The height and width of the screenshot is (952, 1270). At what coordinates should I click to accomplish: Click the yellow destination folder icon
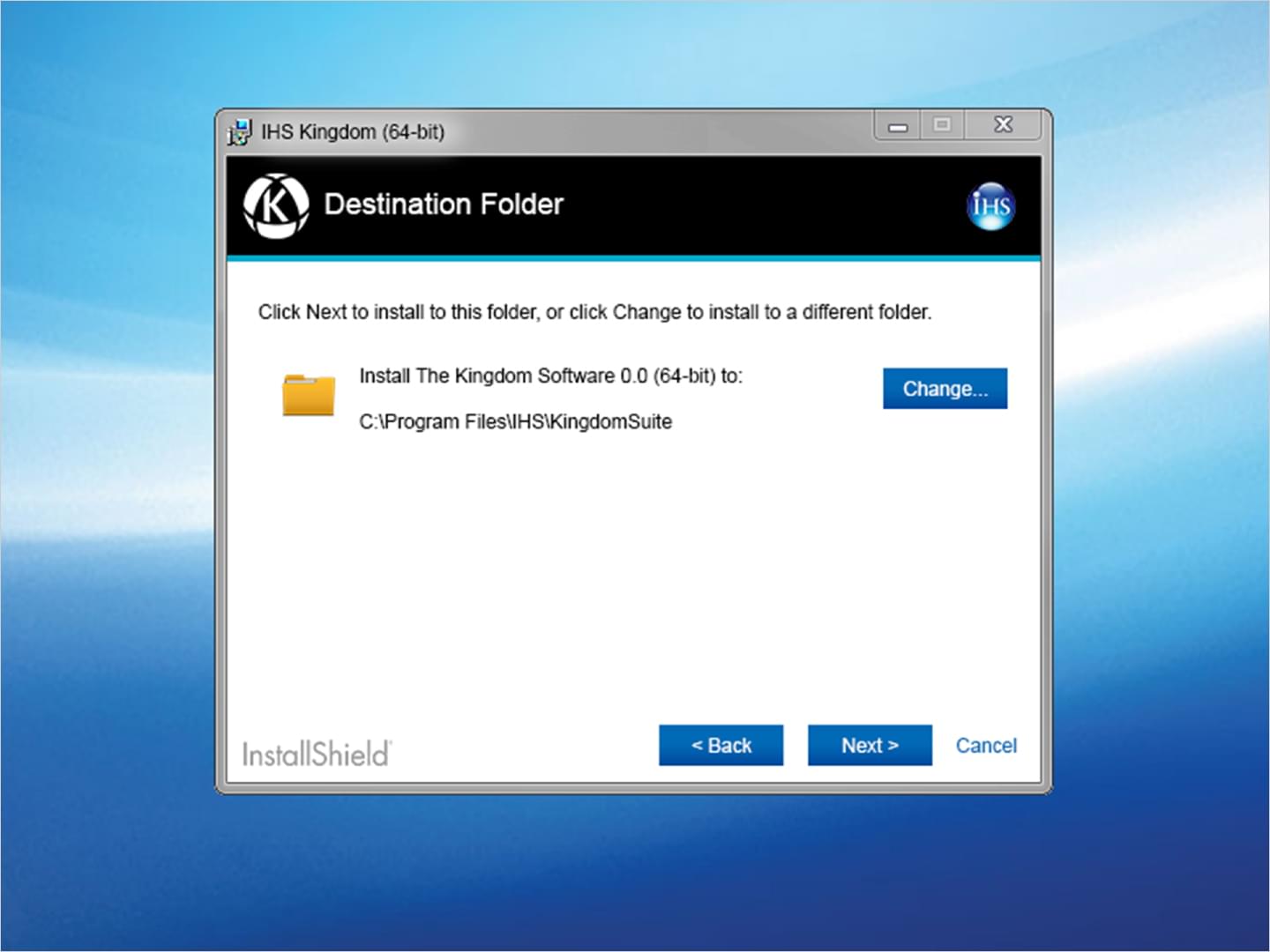pos(309,395)
